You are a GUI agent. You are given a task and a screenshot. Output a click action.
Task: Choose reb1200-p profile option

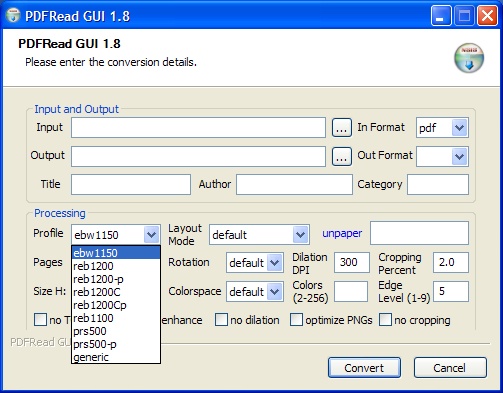tap(116, 279)
